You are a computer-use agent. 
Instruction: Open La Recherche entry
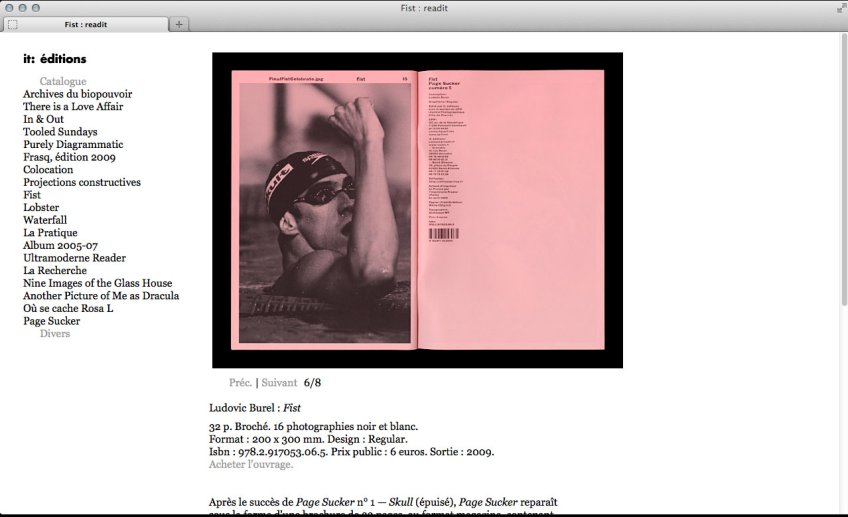pyautogui.click(x=55, y=270)
